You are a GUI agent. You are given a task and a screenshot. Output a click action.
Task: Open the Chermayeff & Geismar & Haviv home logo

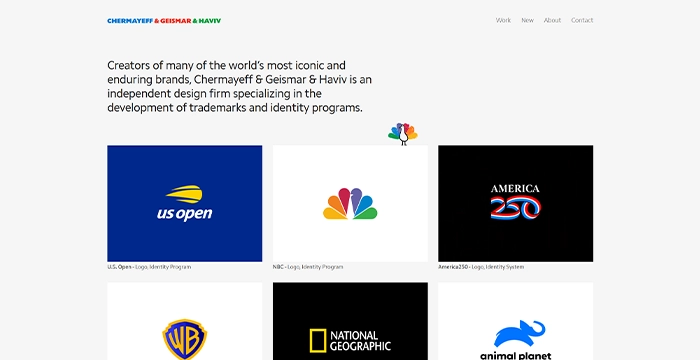tap(164, 21)
